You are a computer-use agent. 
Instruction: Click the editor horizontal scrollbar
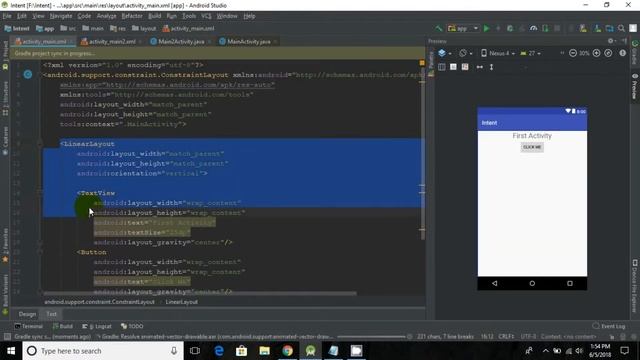coord(200,293)
